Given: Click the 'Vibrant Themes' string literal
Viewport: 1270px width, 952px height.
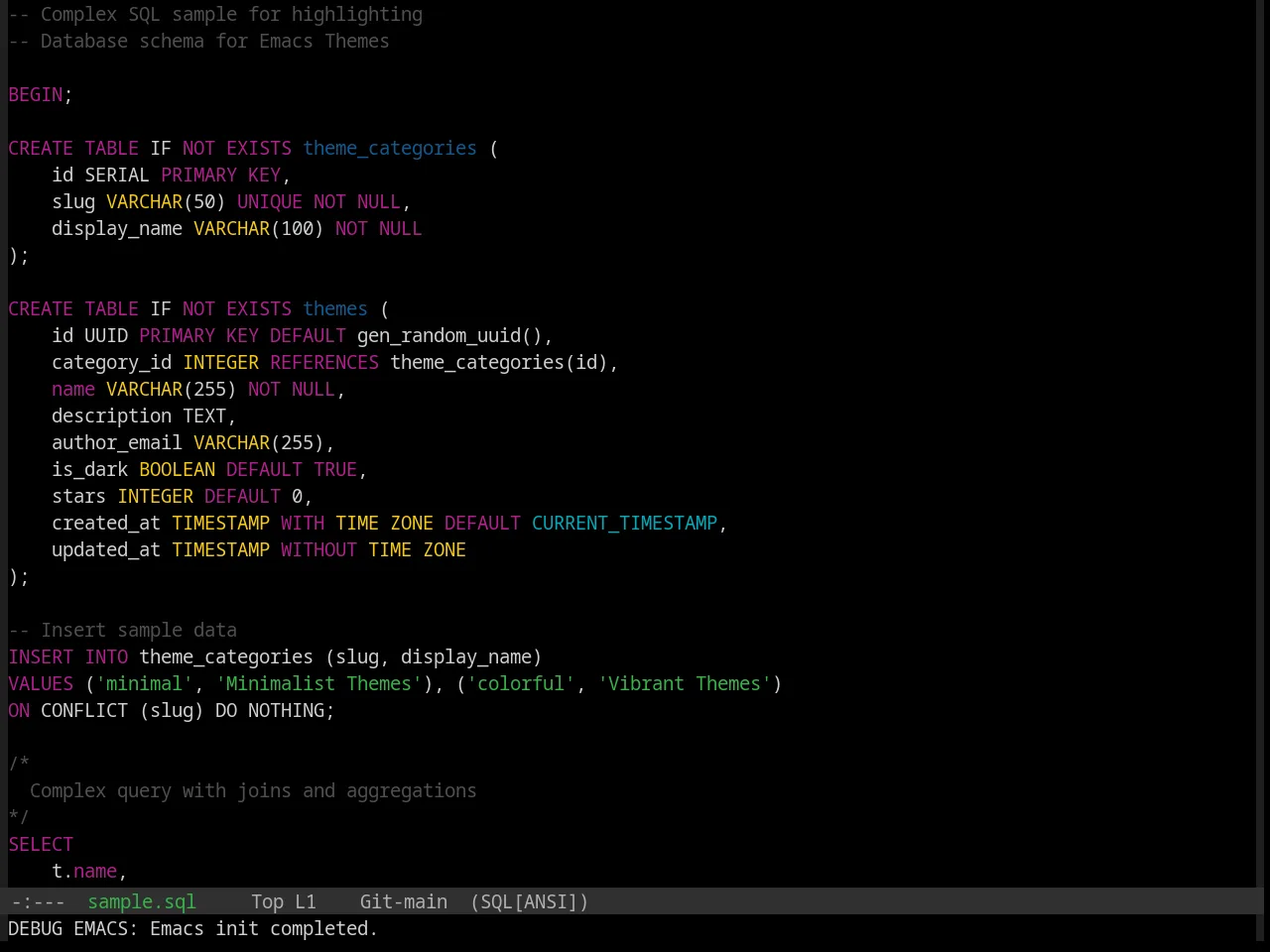Looking at the screenshot, I should pyautogui.click(x=685, y=683).
